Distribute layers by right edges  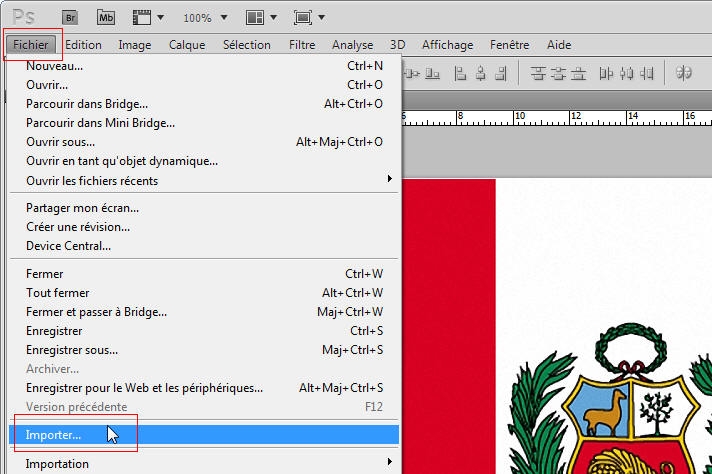tap(647, 73)
